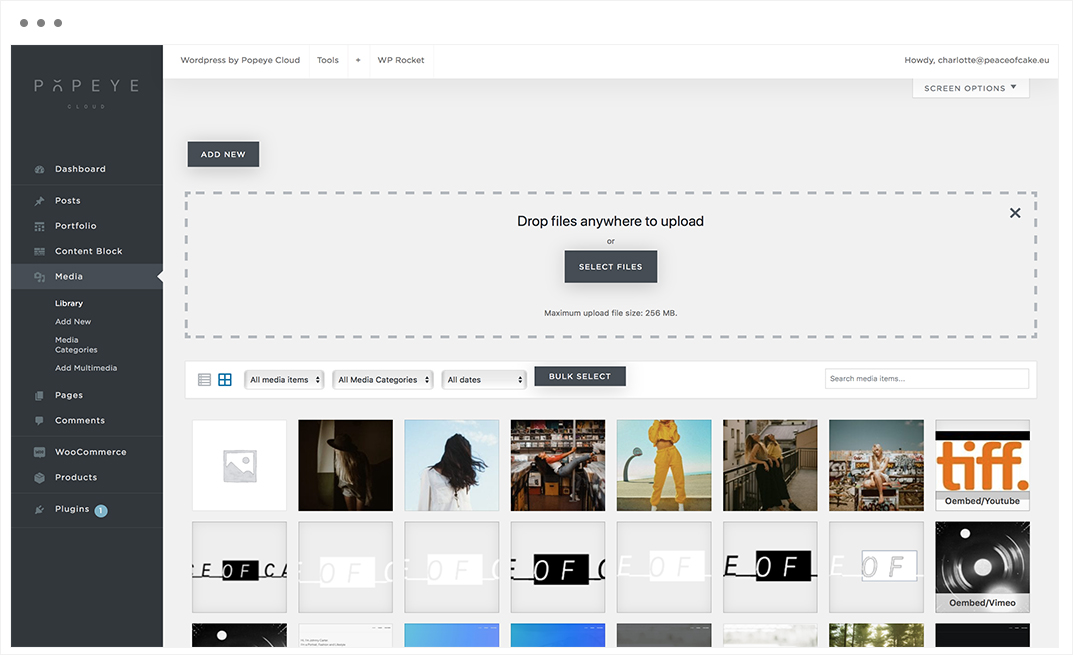Click the Media sidebar icon
Viewport: 1073px width, 655px height.
click(x=40, y=277)
